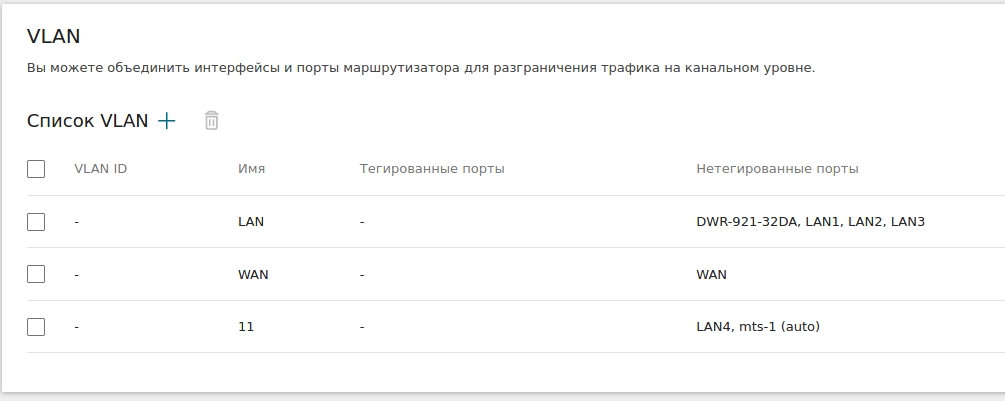Click the Список VLAN section heading
This screenshot has width=1005, height=401.
click(87, 121)
